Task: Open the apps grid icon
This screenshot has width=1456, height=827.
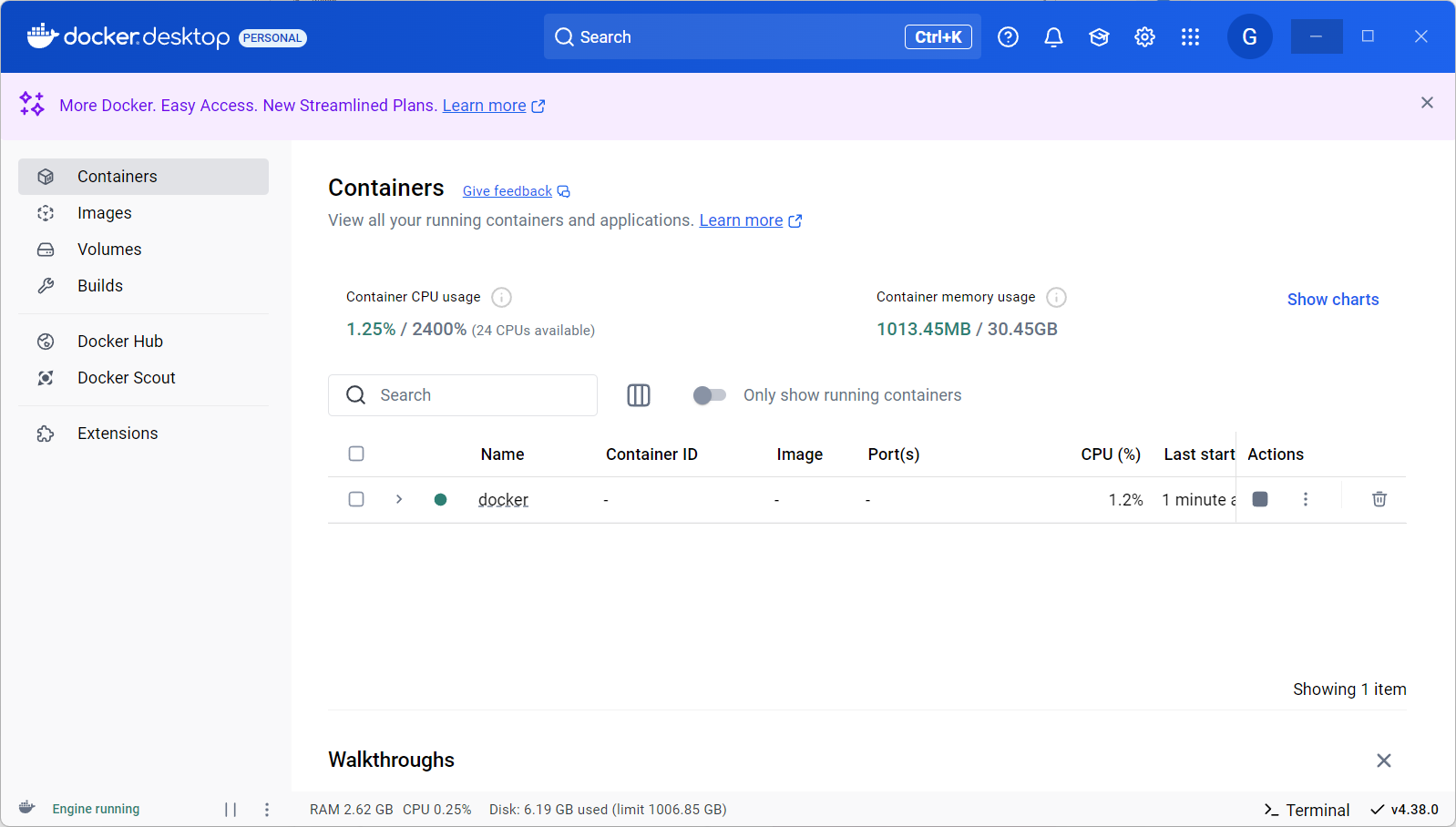Action: click(x=1190, y=37)
